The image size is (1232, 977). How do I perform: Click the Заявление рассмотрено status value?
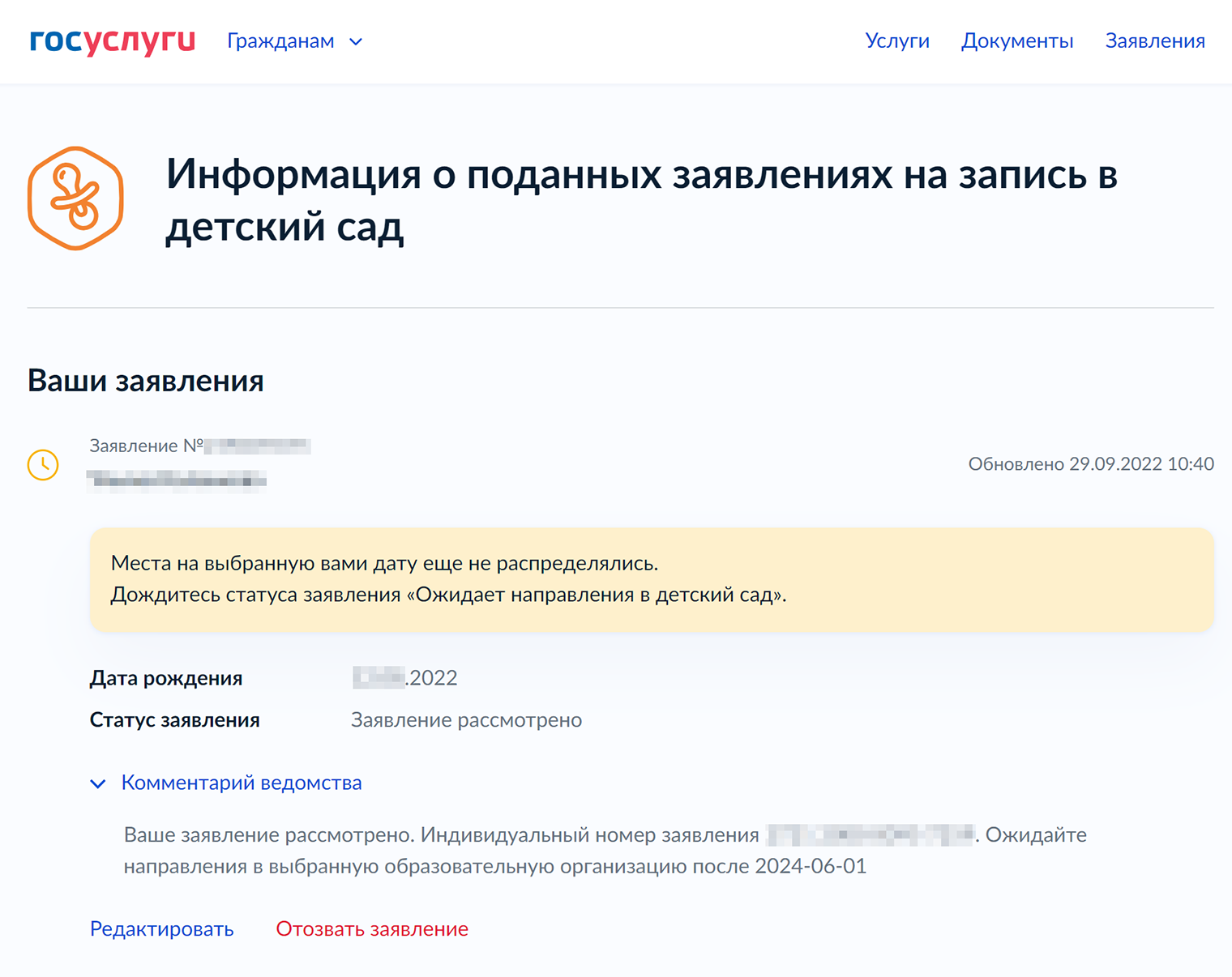click(466, 720)
